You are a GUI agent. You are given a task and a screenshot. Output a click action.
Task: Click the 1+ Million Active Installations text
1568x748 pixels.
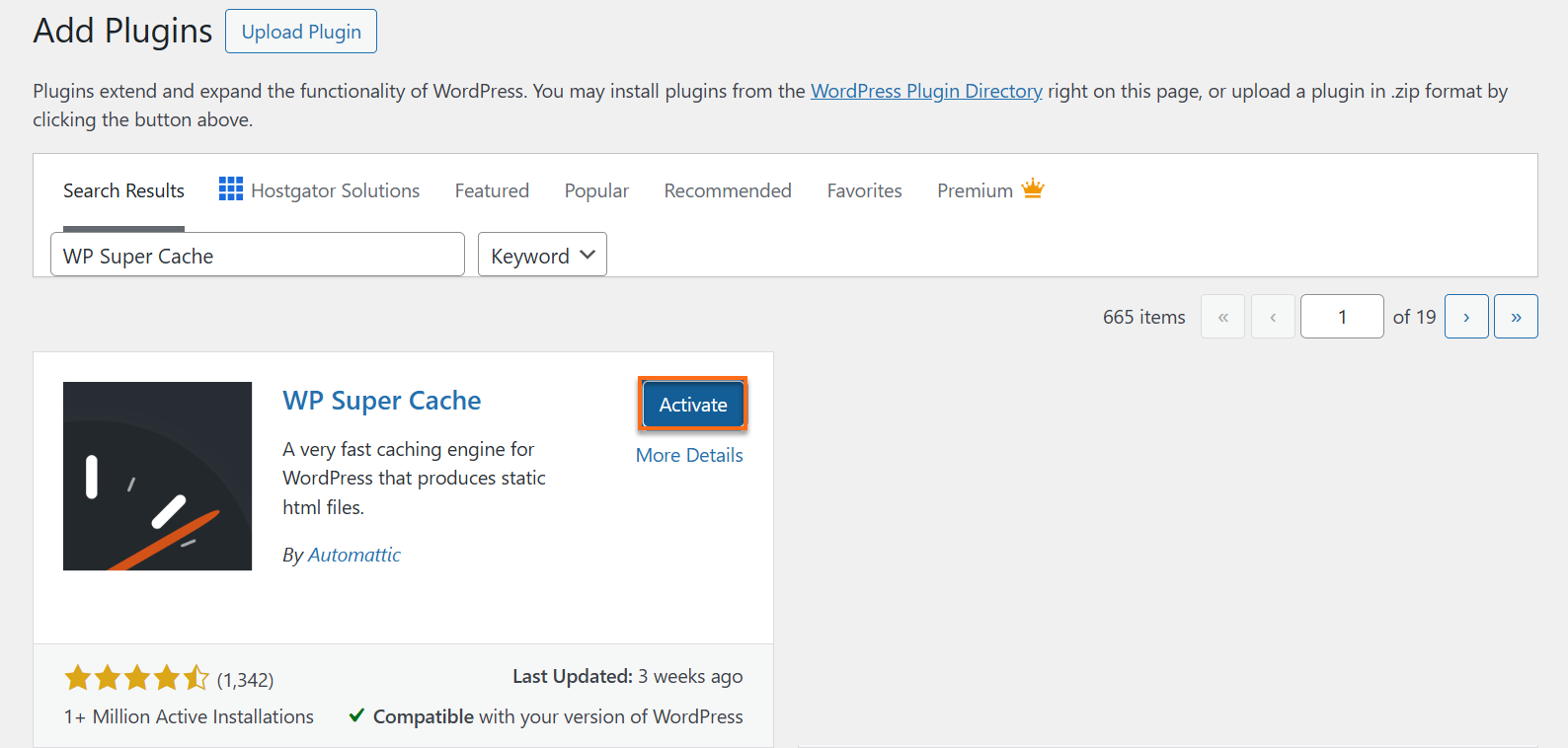(189, 716)
